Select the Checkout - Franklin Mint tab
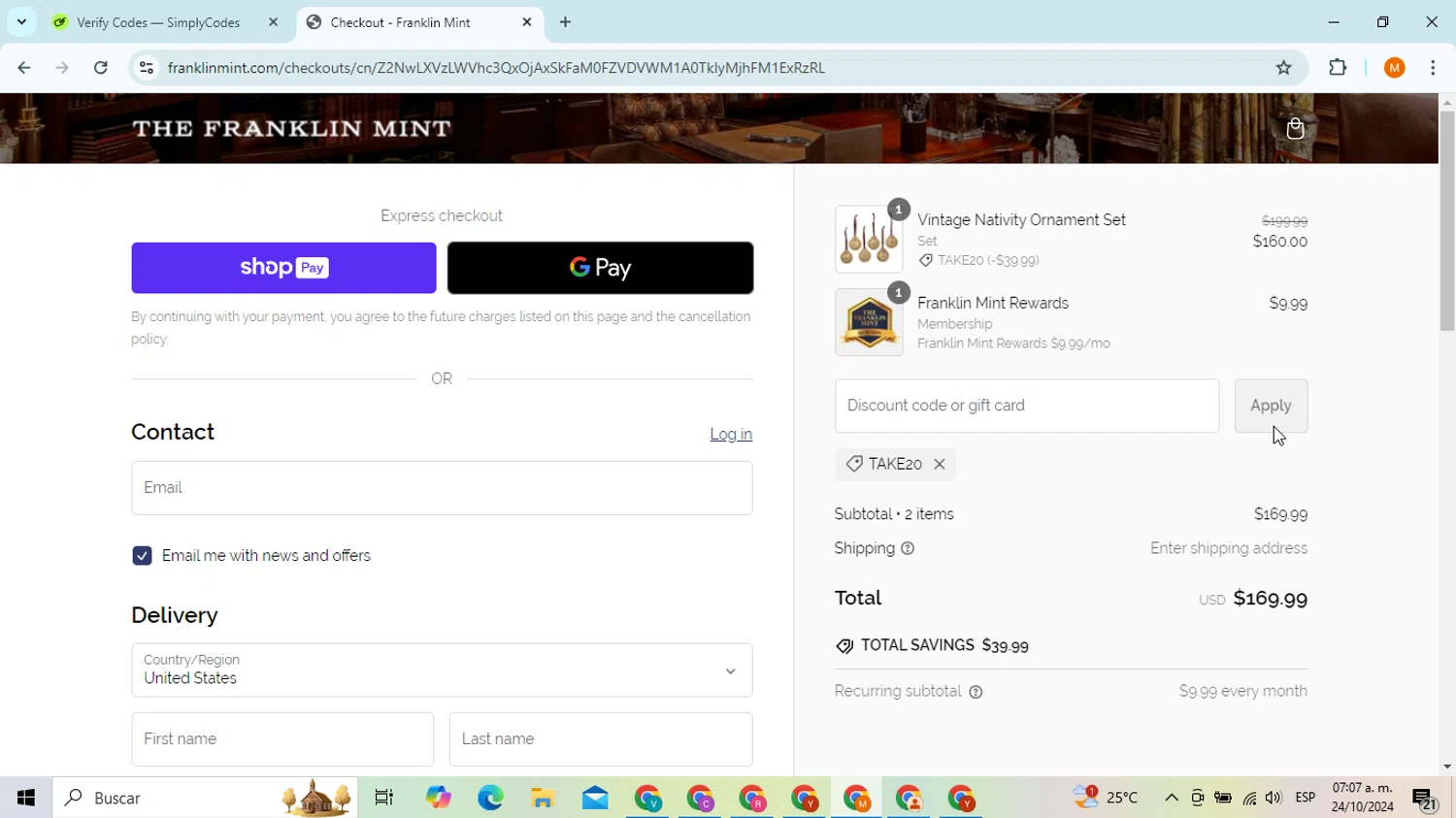The image size is (1456, 818). [x=400, y=22]
